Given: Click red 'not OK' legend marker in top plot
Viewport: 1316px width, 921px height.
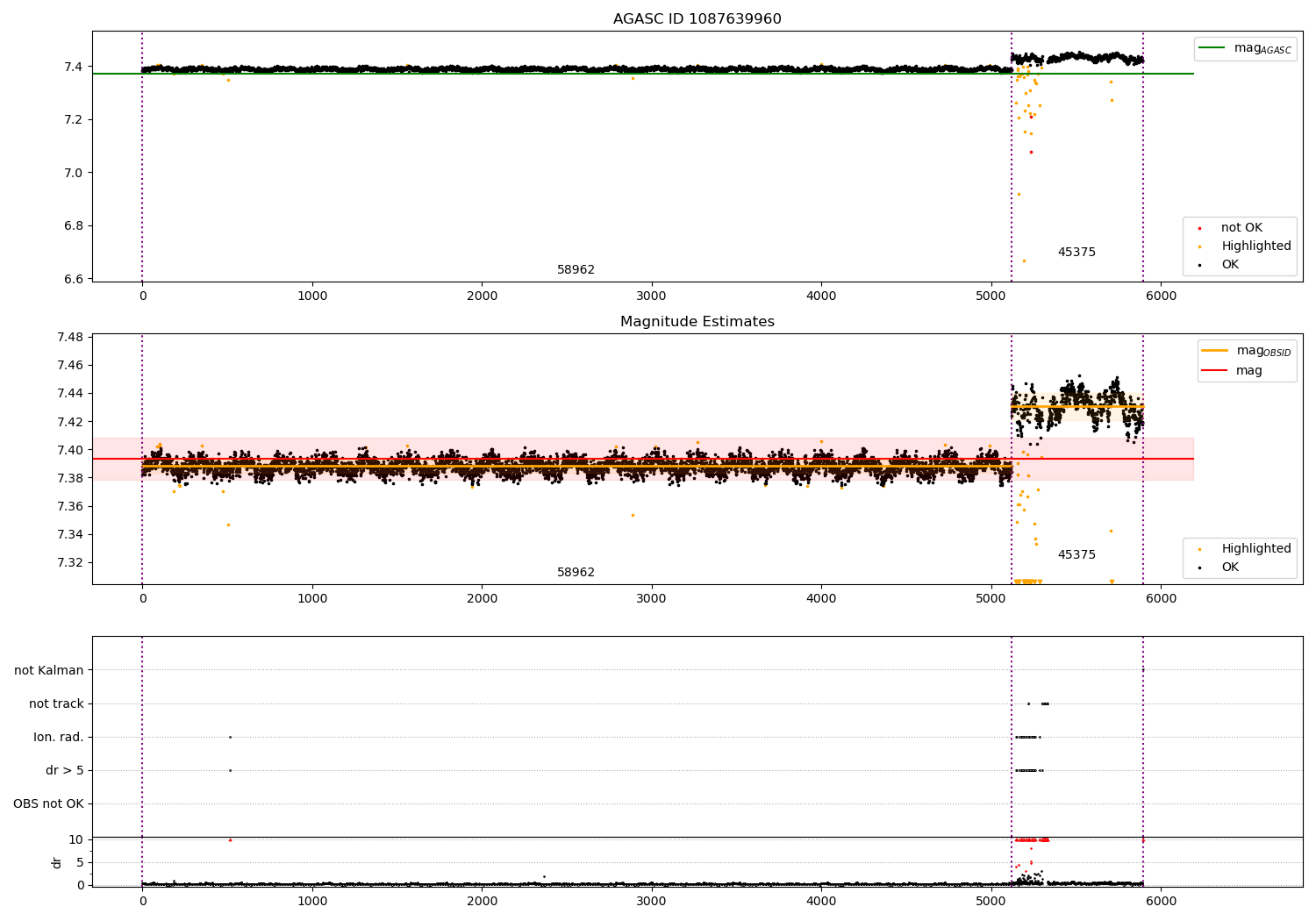Looking at the screenshot, I should 1199,228.
